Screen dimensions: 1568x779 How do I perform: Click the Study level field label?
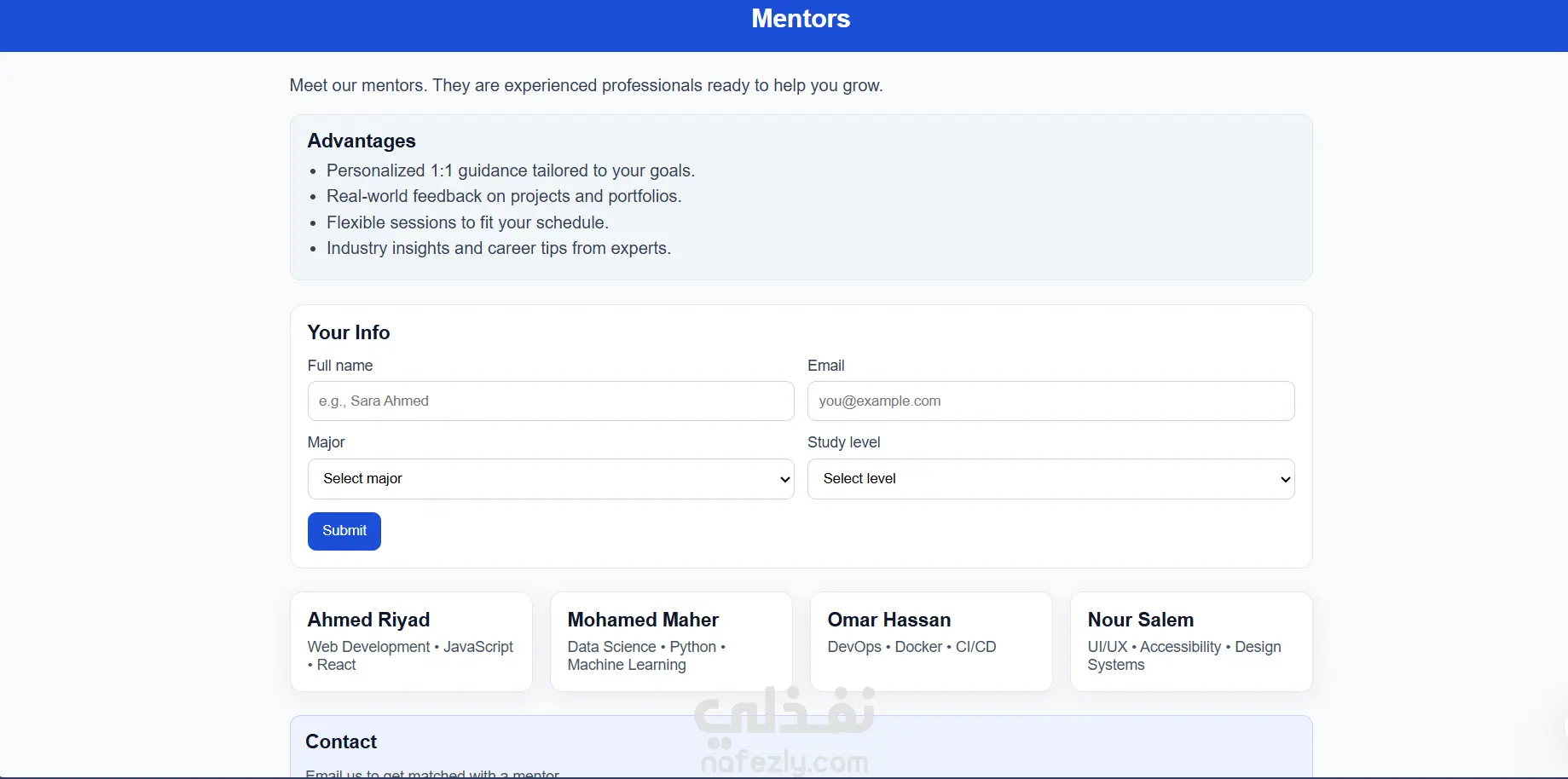point(844,442)
